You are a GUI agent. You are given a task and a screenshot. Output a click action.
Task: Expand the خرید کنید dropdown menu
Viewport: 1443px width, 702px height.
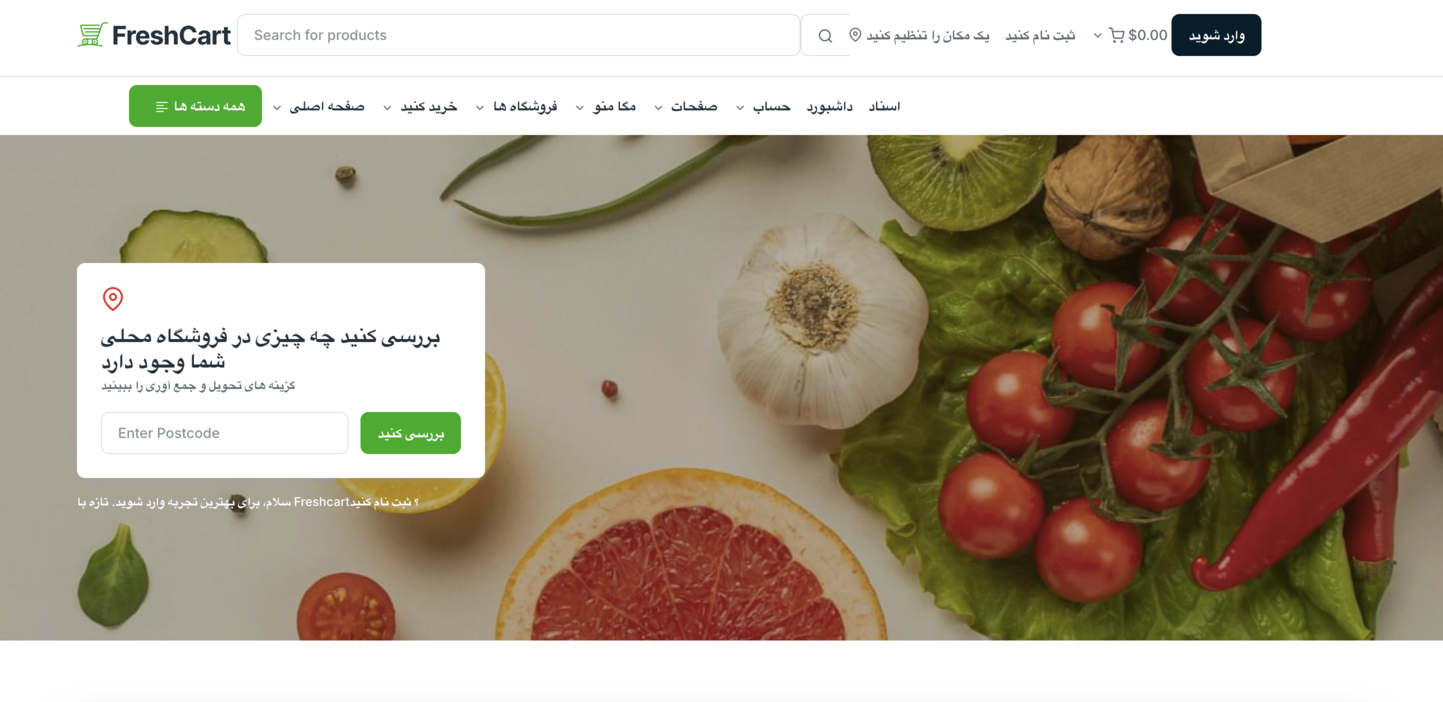[420, 106]
